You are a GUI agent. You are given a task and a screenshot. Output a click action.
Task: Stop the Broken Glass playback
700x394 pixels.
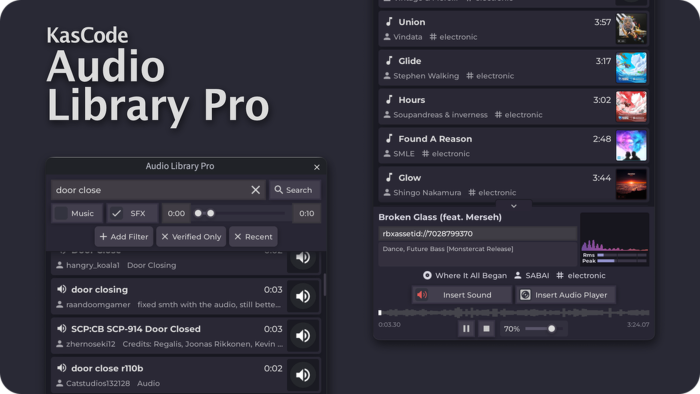point(486,329)
